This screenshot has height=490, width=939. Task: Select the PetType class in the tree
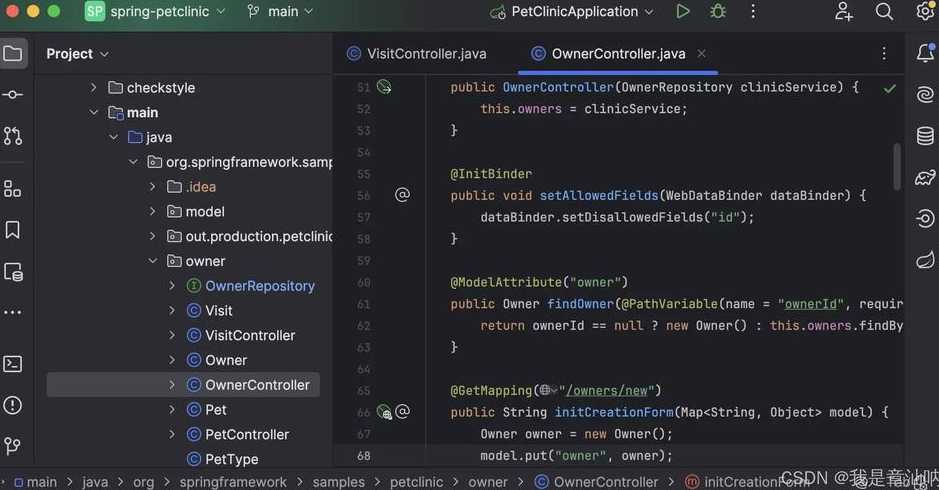[x=232, y=459]
